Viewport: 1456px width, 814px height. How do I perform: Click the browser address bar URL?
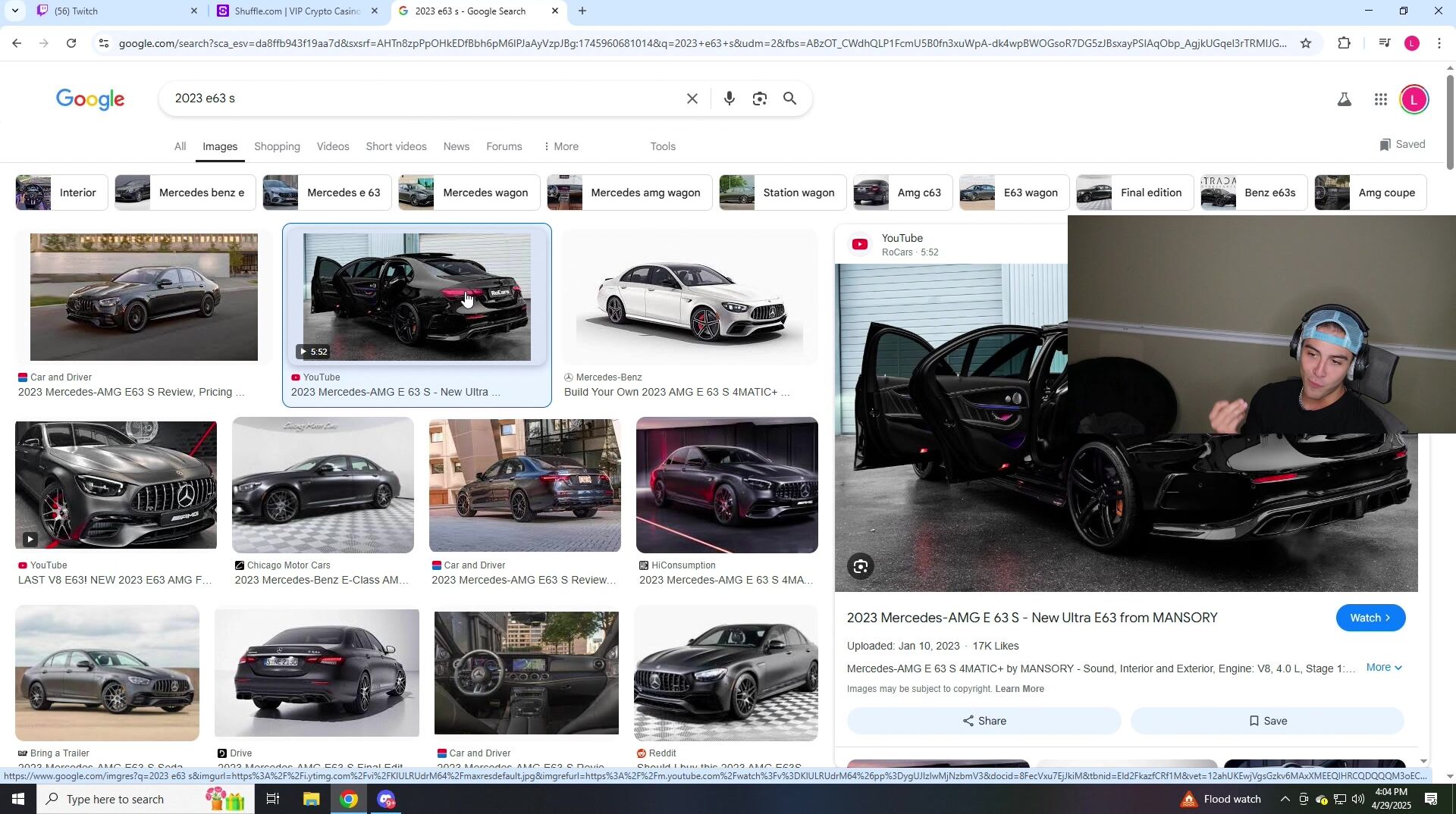tap(701, 43)
